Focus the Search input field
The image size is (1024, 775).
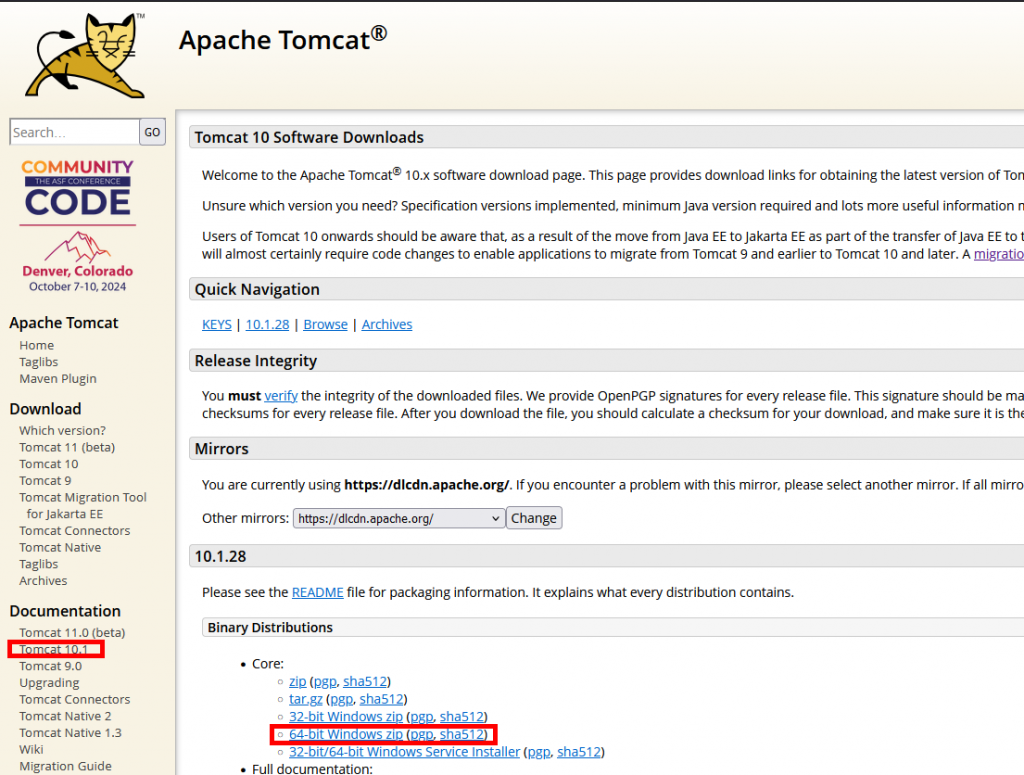[x=74, y=132]
